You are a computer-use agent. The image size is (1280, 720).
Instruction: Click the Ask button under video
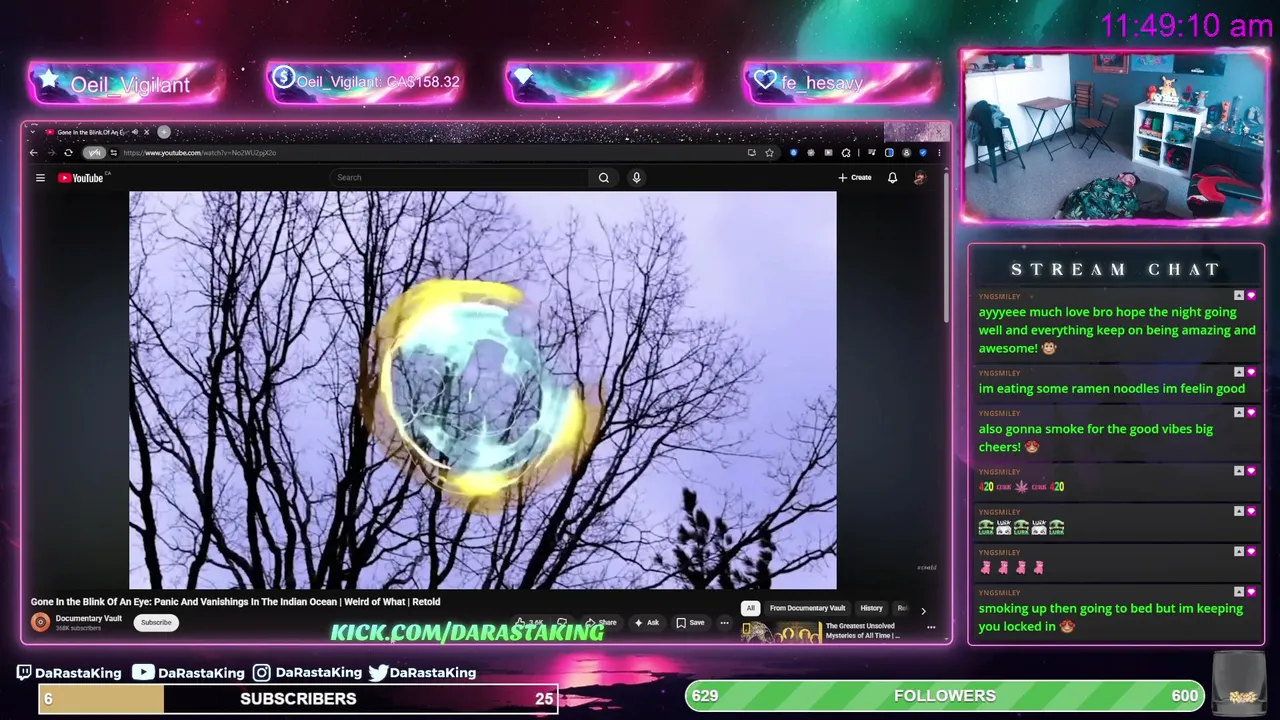(x=646, y=622)
